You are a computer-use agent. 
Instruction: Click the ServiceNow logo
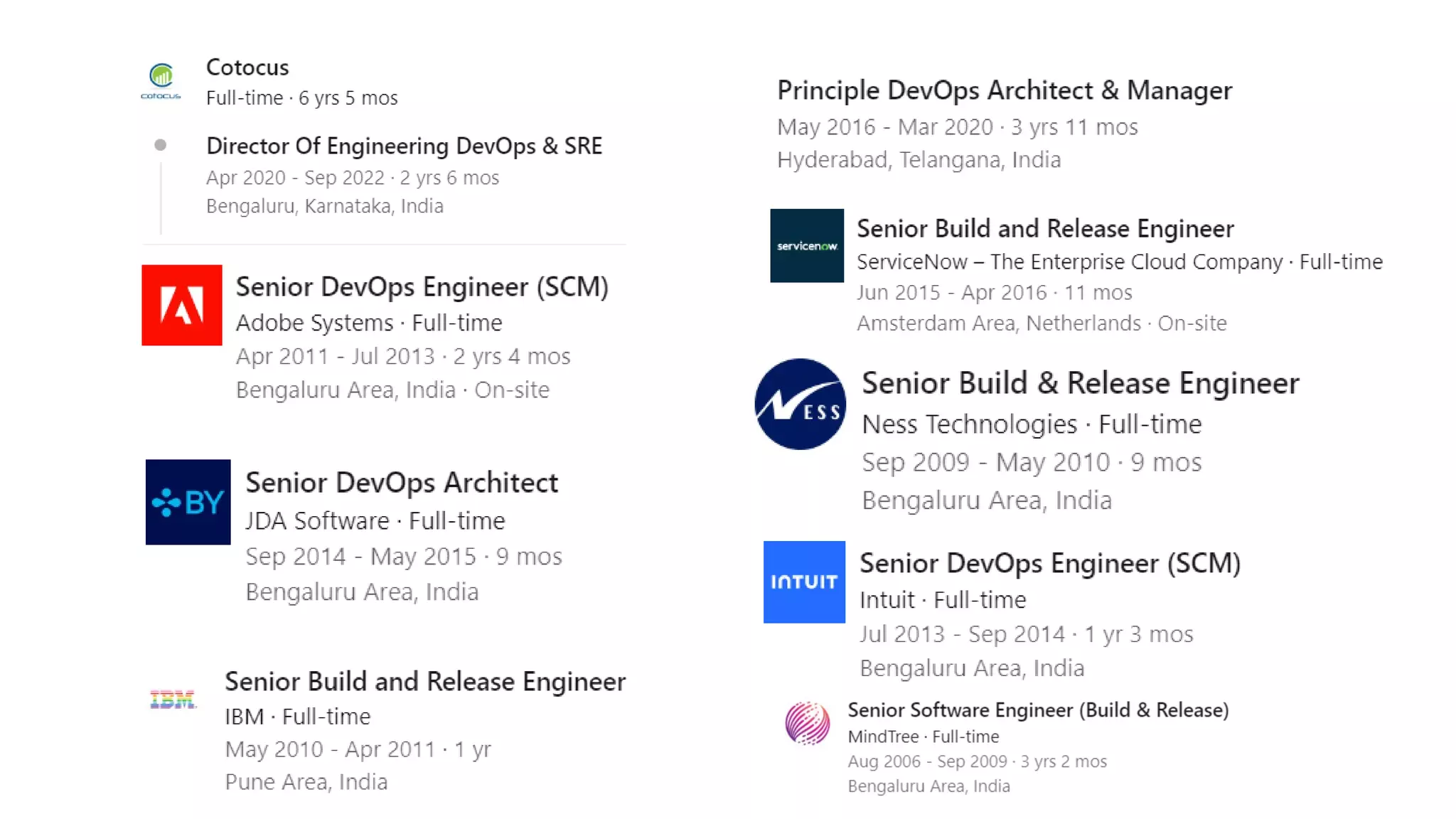[x=807, y=246]
